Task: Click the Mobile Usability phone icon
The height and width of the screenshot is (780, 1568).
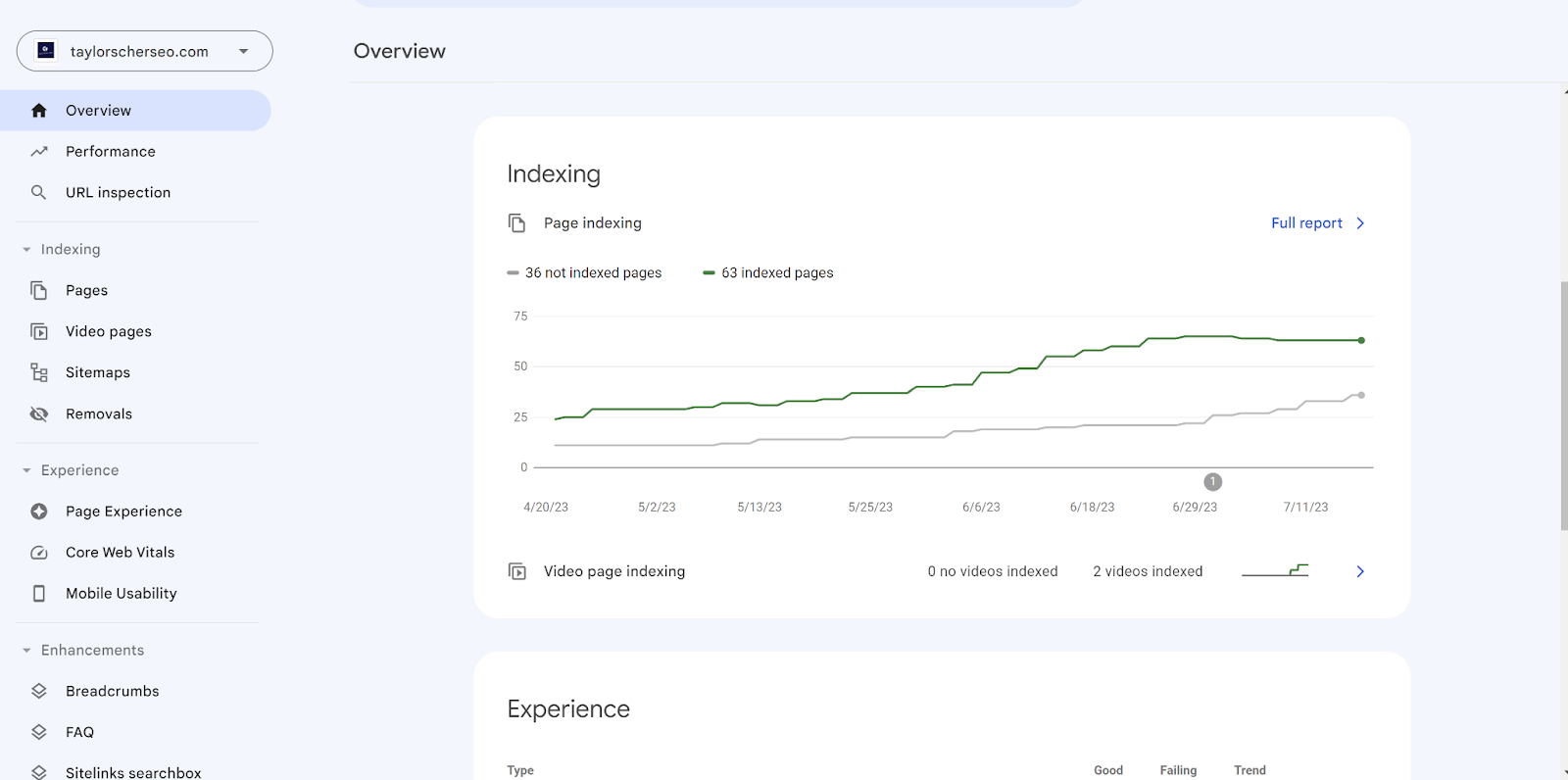Action: click(39, 594)
